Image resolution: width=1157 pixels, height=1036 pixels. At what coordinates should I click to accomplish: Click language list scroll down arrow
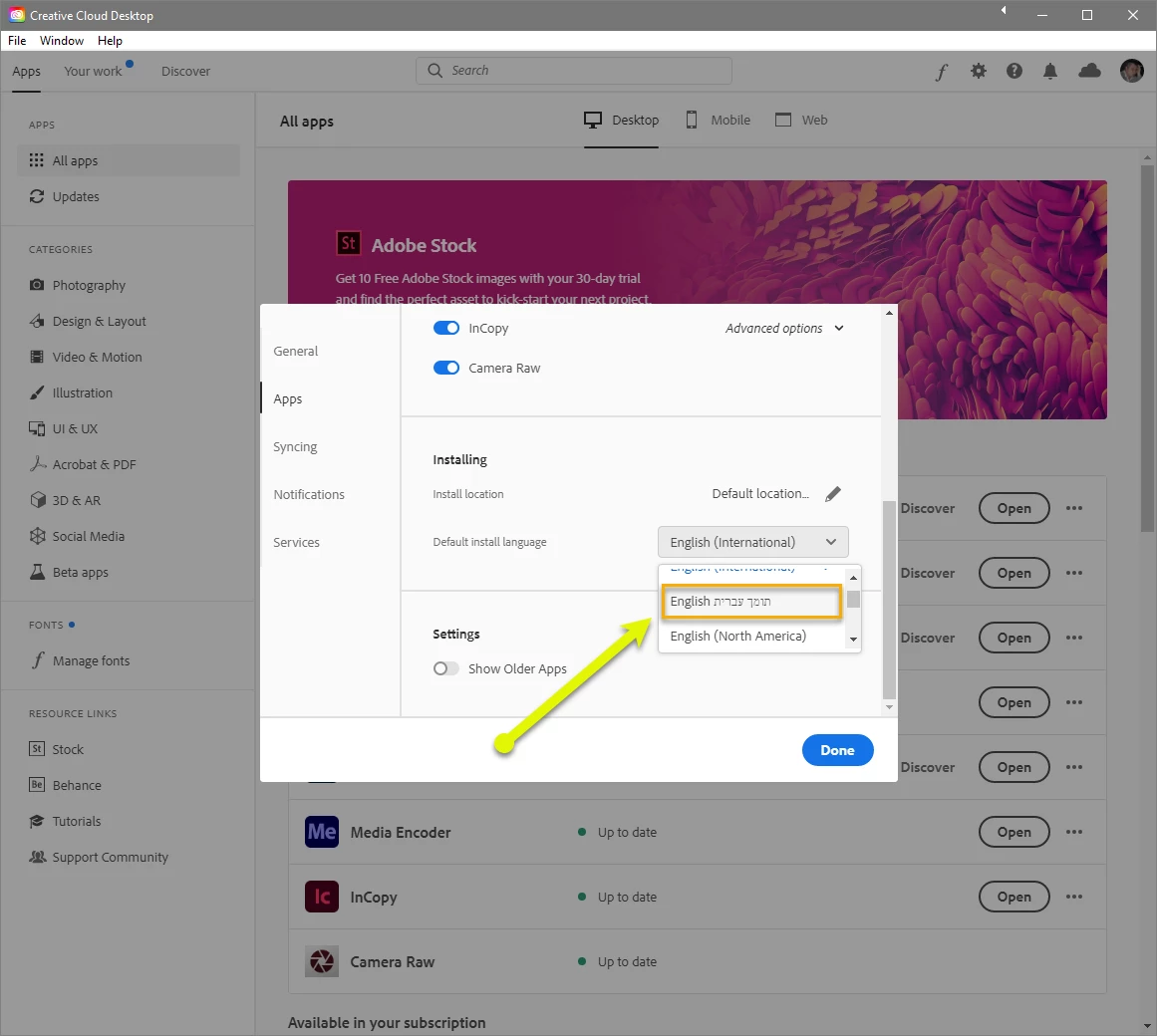click(854, 640)
